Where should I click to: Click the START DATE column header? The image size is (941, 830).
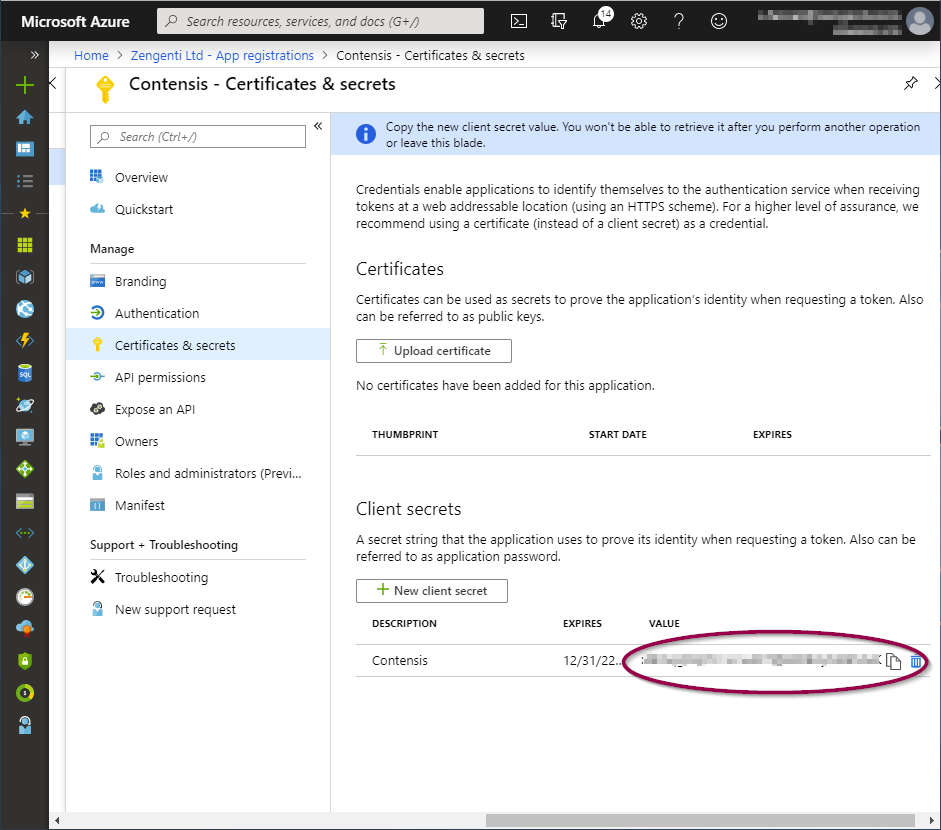618,434
